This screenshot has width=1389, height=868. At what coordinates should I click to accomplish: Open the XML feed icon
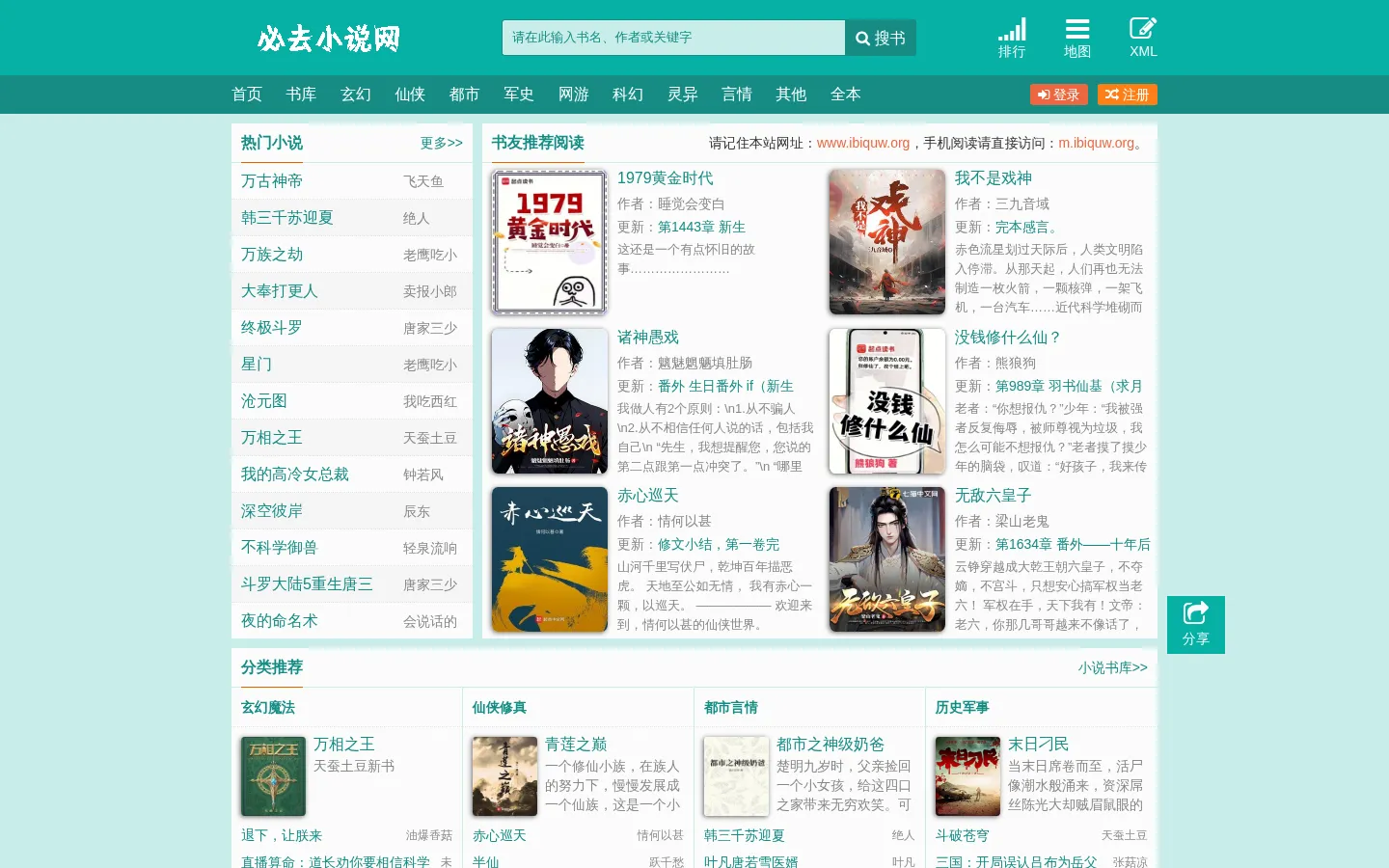click(x=1143, y=39)
